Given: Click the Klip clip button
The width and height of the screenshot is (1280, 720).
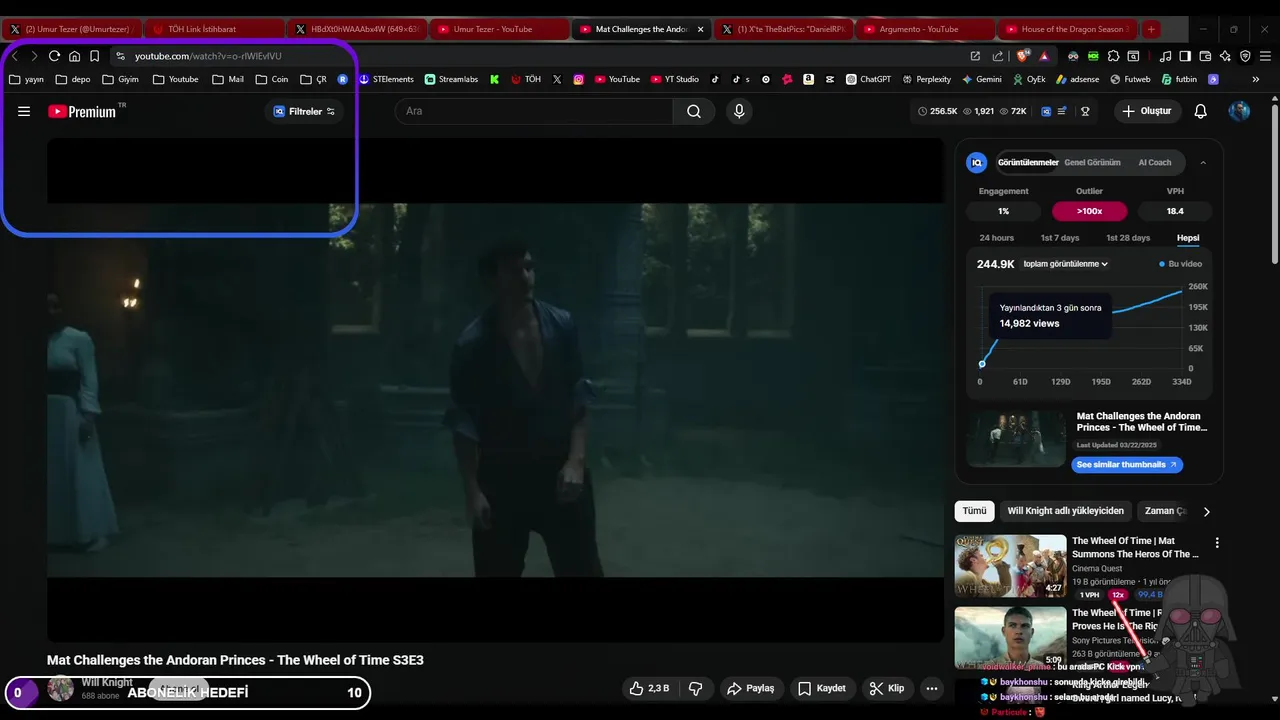Looking at the screenshot, I should pyautogui.click(x=887, y=688).
